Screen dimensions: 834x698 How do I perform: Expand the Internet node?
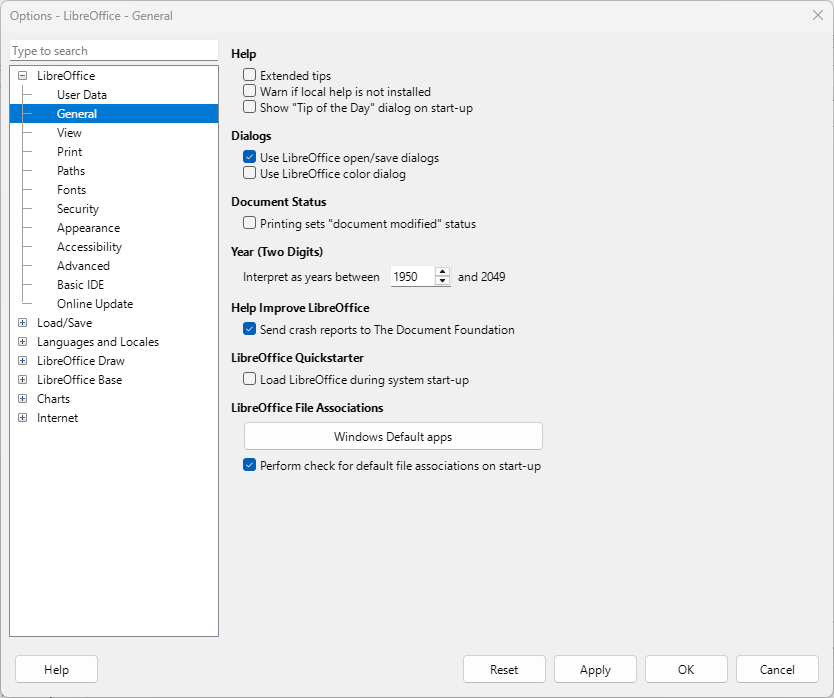(22, 418)
